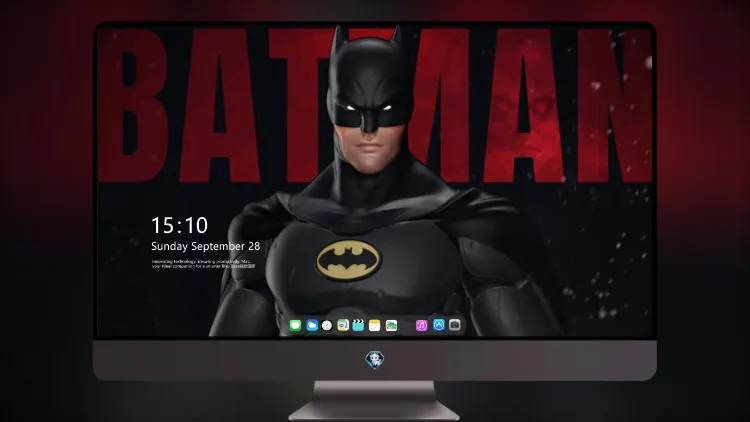Image resolution: width=750 pixels, height=422 pixels.
Task: Launch the teal clapperboard video app
Action: point(358,326)
